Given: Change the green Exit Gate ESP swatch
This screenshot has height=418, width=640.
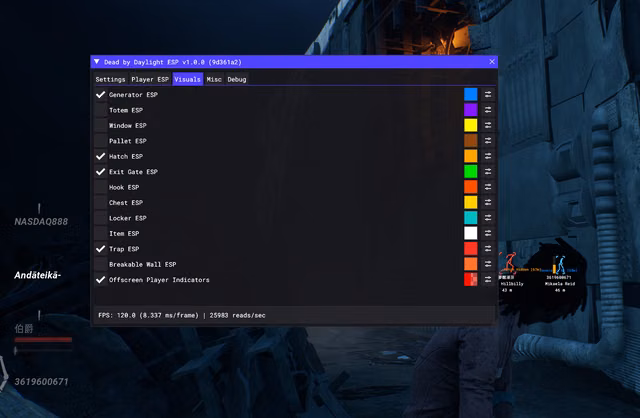Looking at the screenshot, I should click(x=471, y=171).
